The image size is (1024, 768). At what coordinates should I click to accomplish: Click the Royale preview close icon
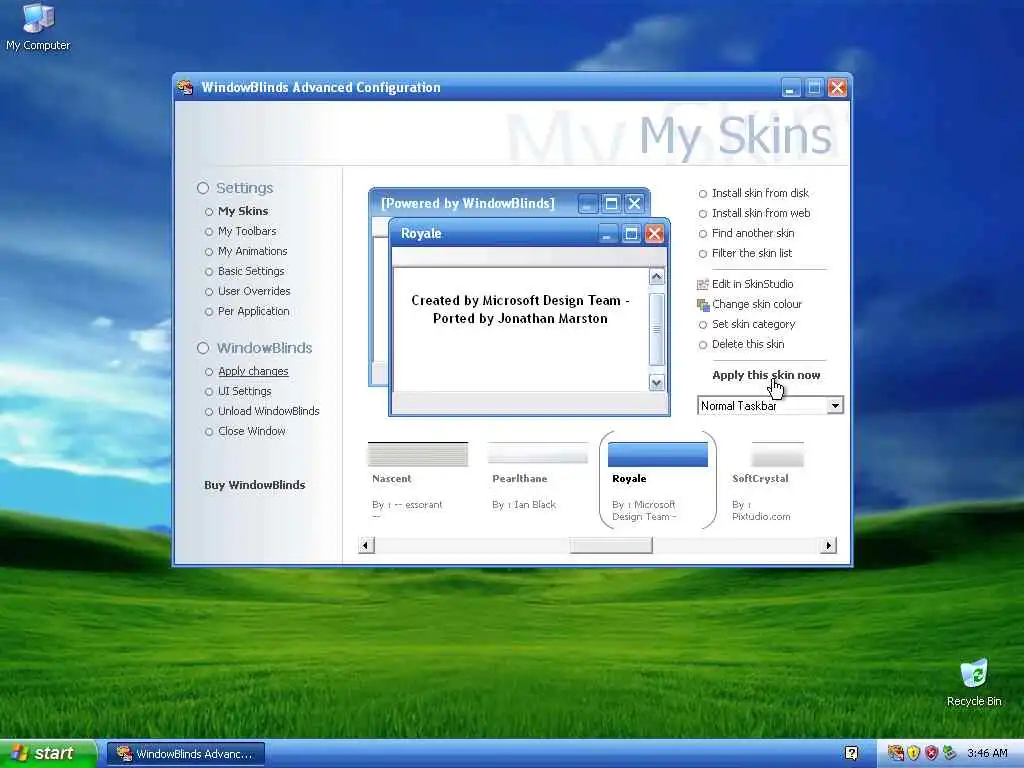[x=654, y=234]
